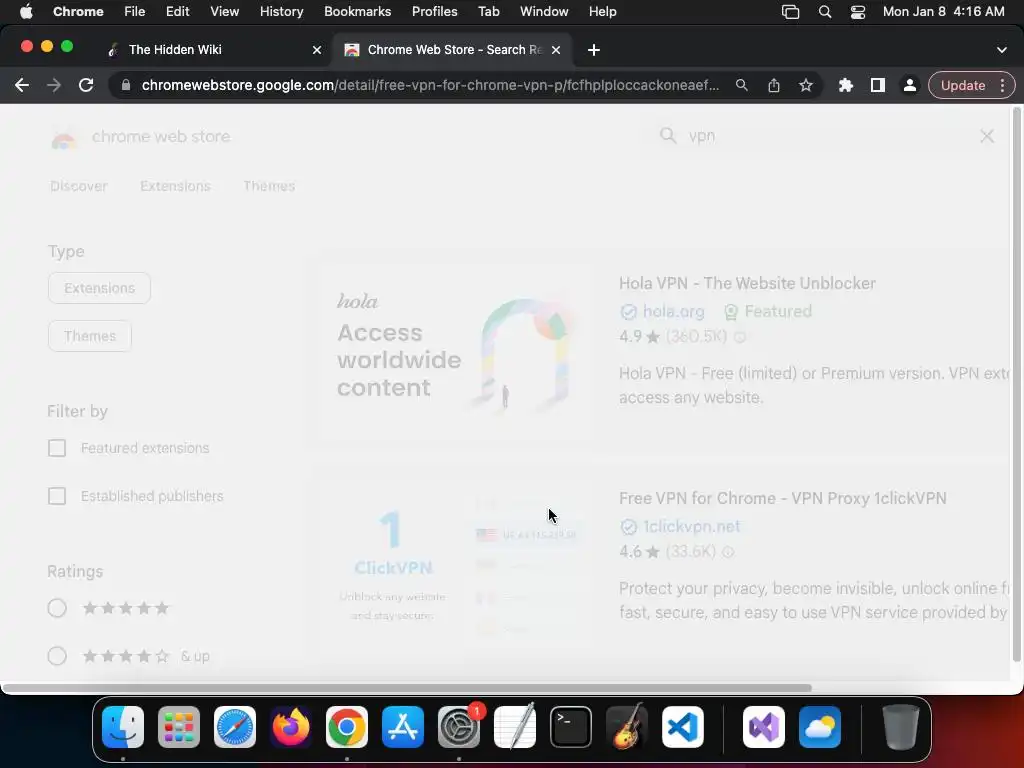Close The Hidden Wiki tab
Screen dimensions: 1024x768
(x=317, y=50)
